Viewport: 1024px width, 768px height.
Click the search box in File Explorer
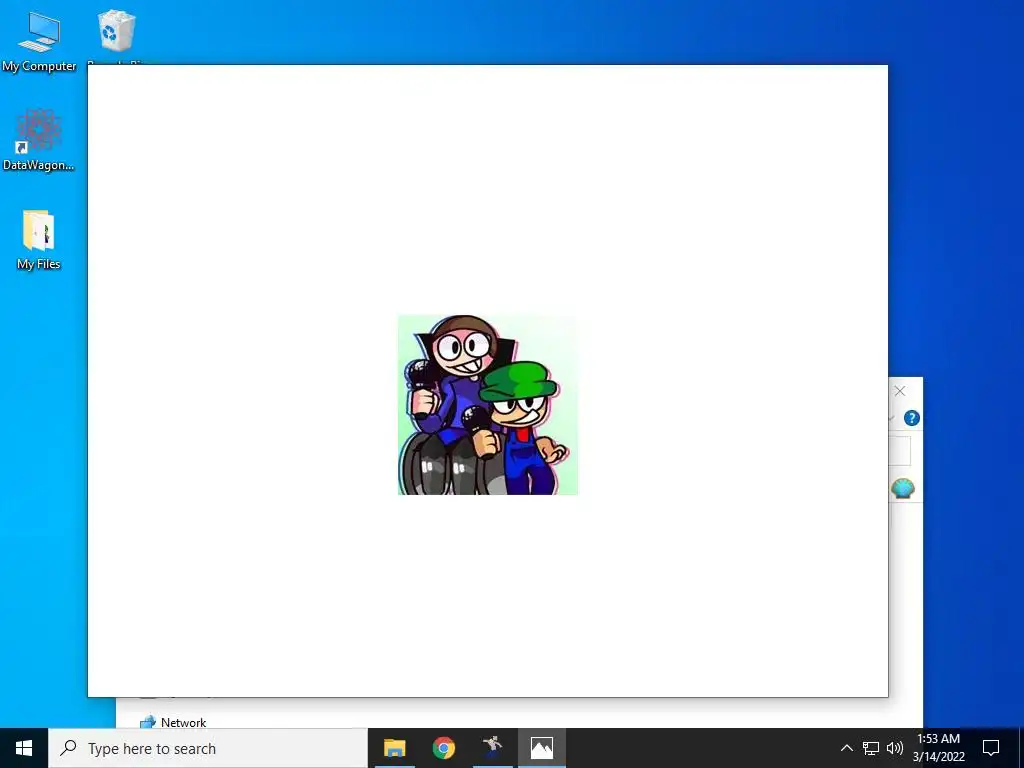[x=899, y=451]
